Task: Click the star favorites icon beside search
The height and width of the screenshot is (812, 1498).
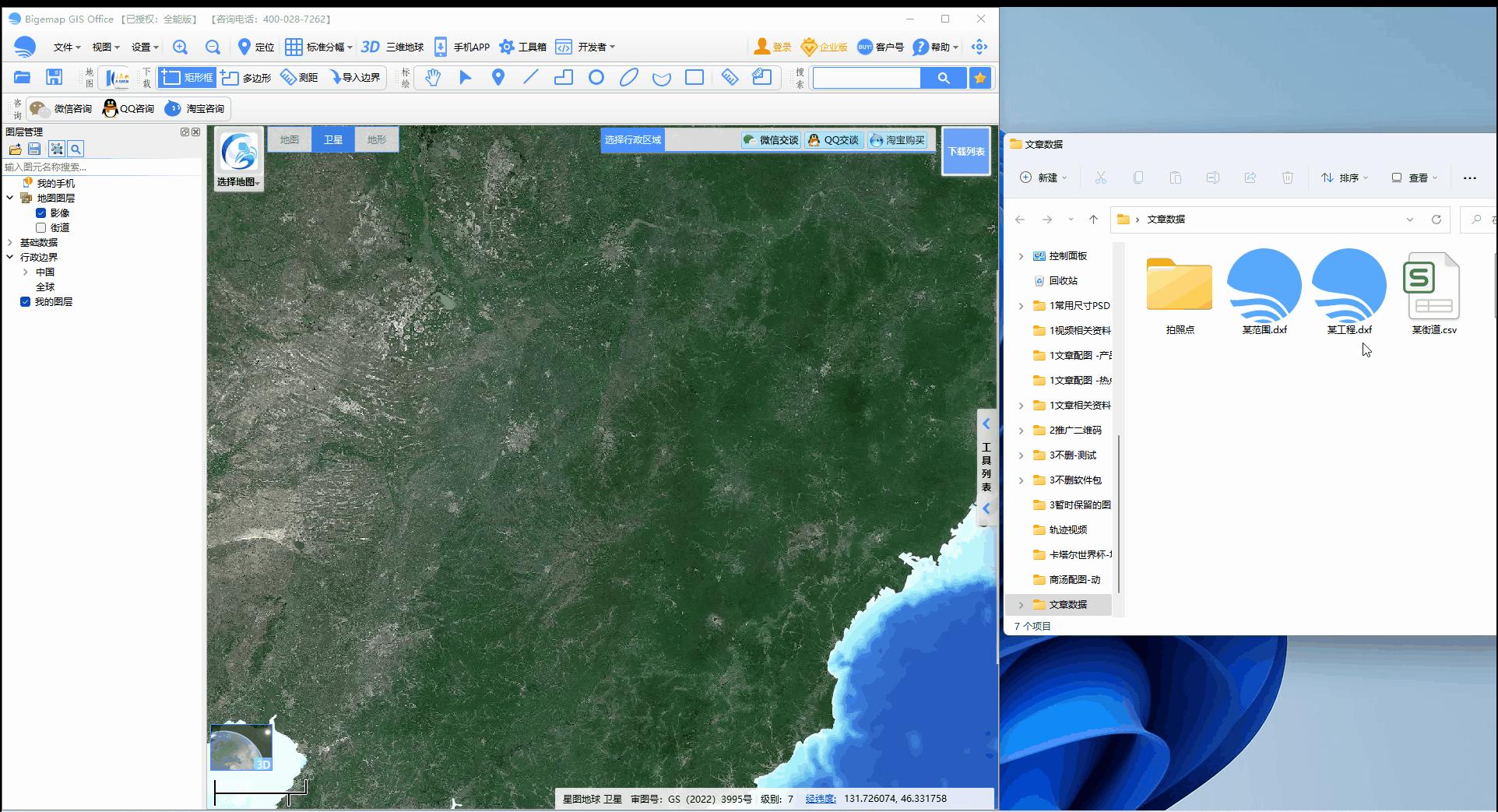Action: (980, 78)
